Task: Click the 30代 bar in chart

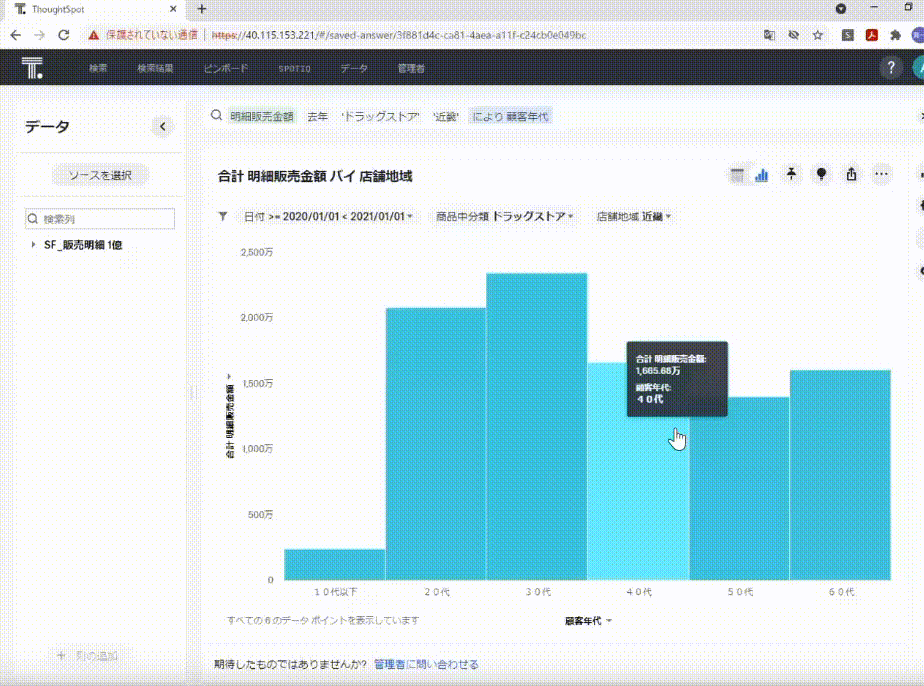Action: [537, 426]
